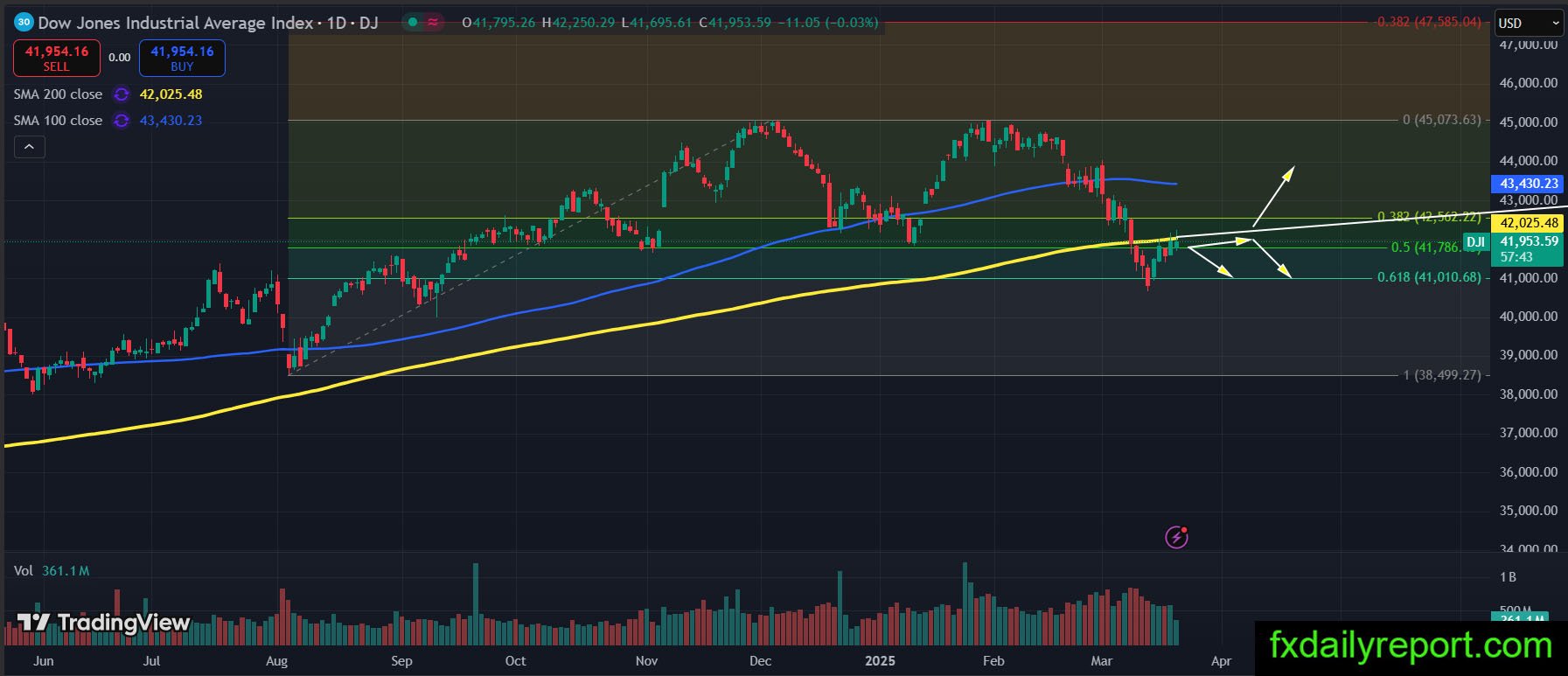The height and width of the screenshot is (676, 1568).
Task: Click Aug on the time axis
Action: (x=276, y=661)
